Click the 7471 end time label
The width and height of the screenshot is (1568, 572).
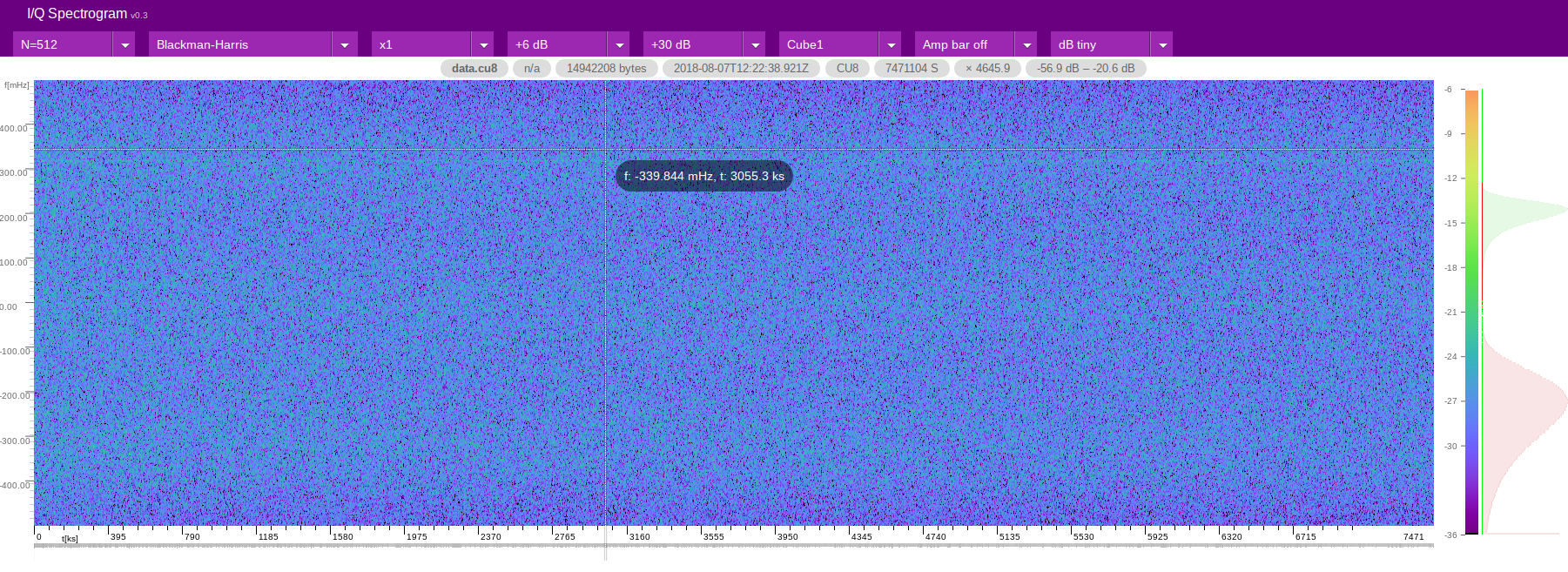pos(1414,536)
